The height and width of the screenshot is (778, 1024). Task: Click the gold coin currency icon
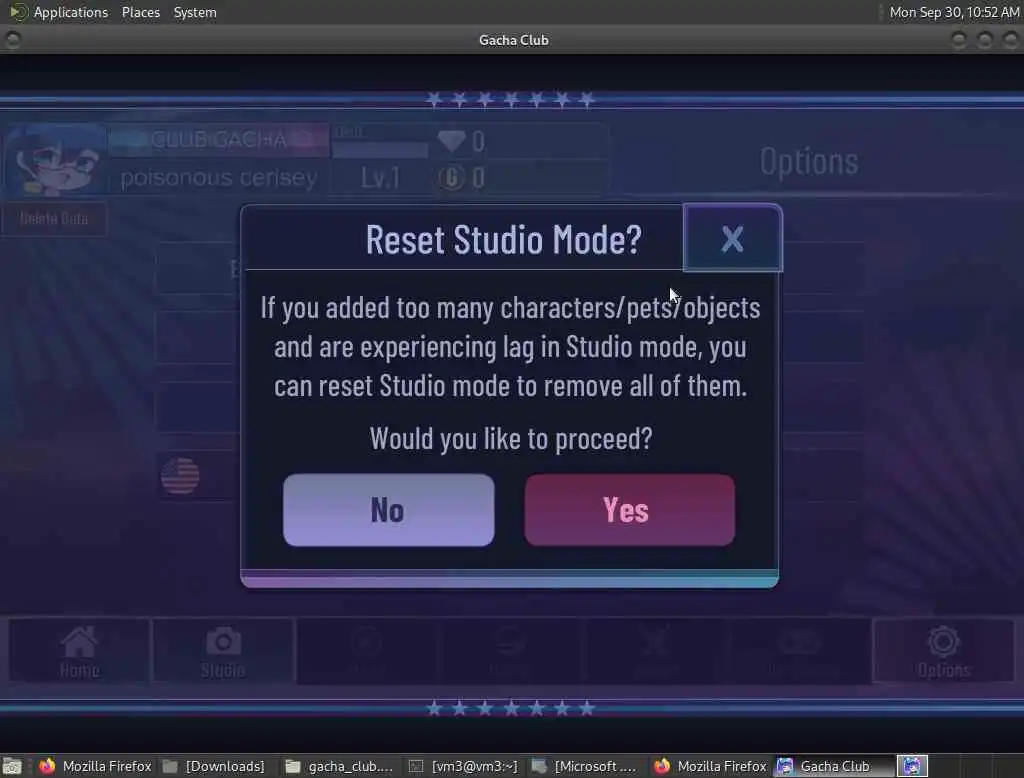451,177
